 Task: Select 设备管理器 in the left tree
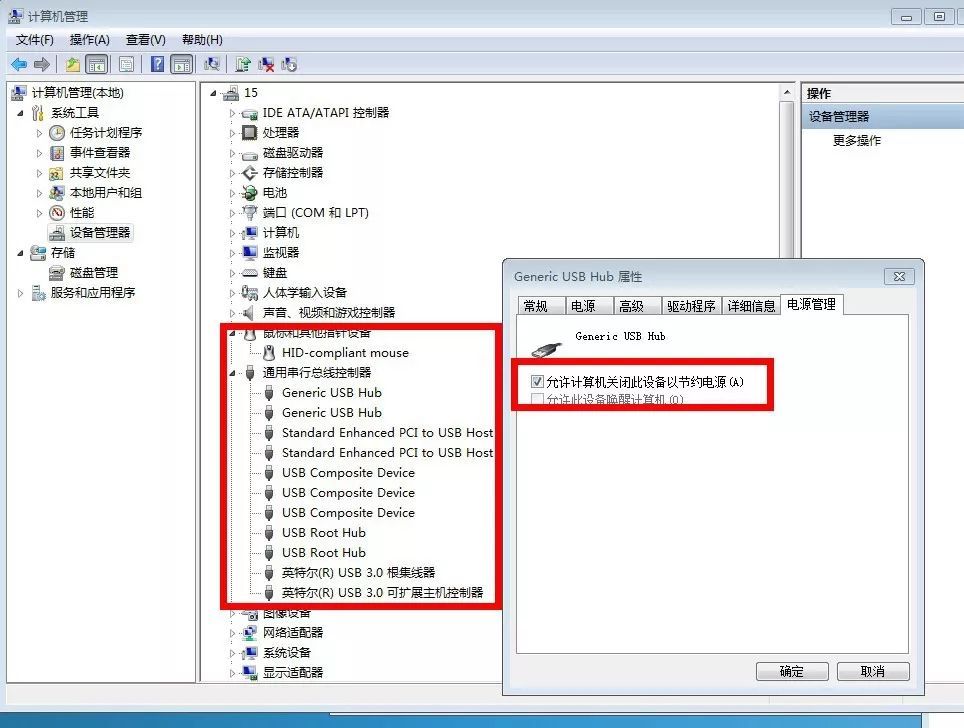tap(99, 232)
